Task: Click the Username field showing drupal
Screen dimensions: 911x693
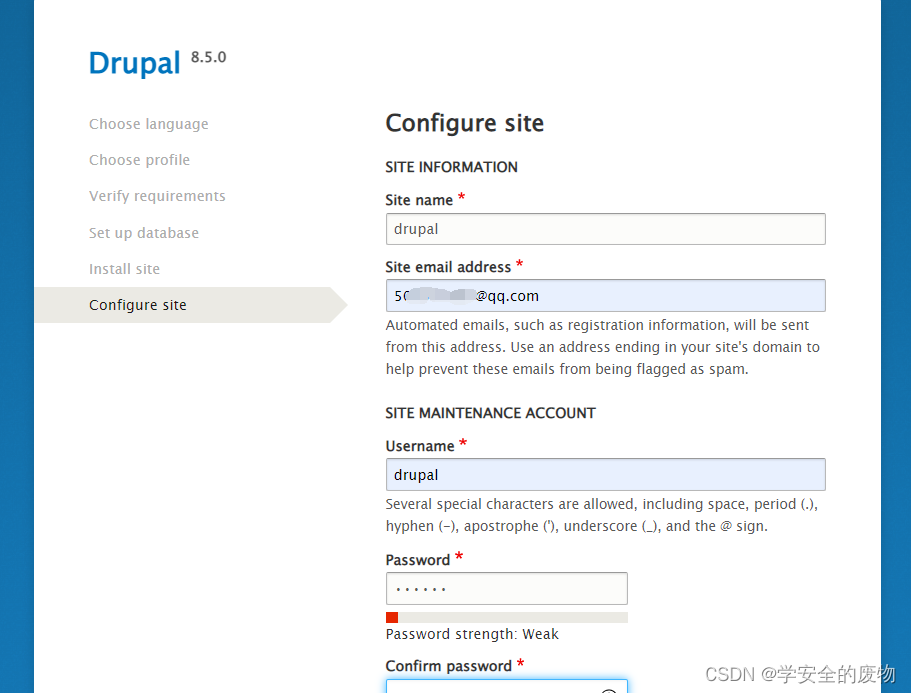Action: [x=605, y=474]
